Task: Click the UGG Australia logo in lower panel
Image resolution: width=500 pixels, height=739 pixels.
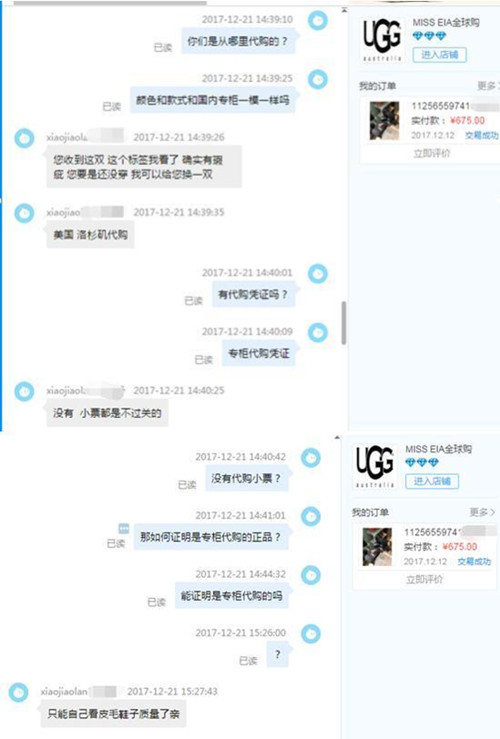Action: click(375, 466)
